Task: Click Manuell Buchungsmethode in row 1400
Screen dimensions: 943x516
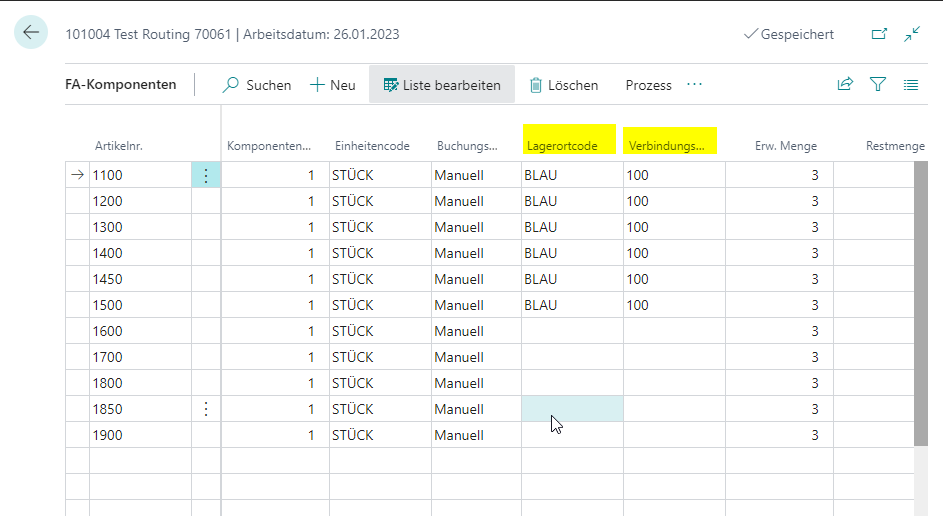Action: pos(476,253)
